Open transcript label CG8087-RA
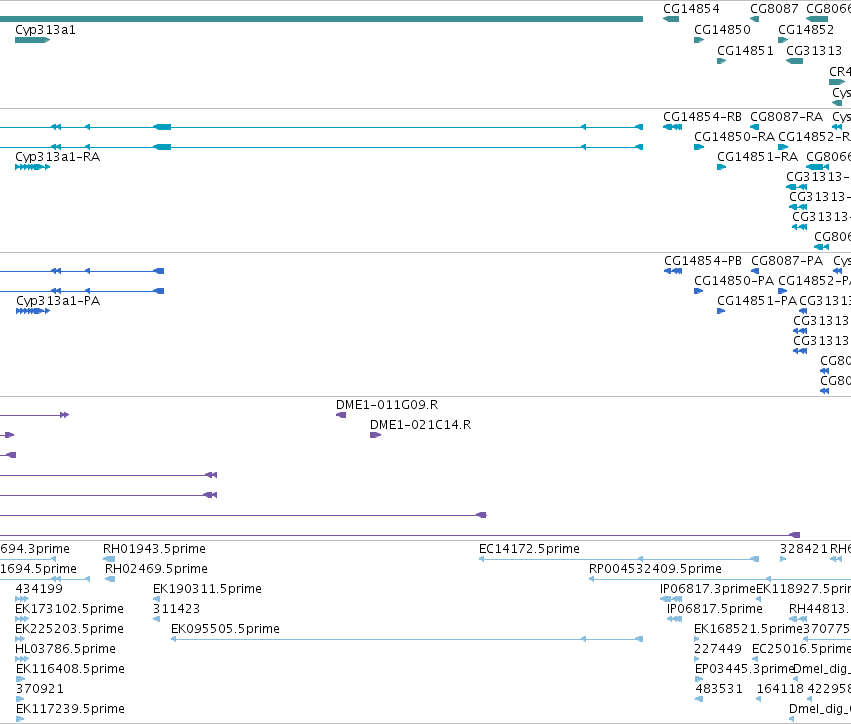The width and height of the screenshot is (851, 724). [786, 117]
